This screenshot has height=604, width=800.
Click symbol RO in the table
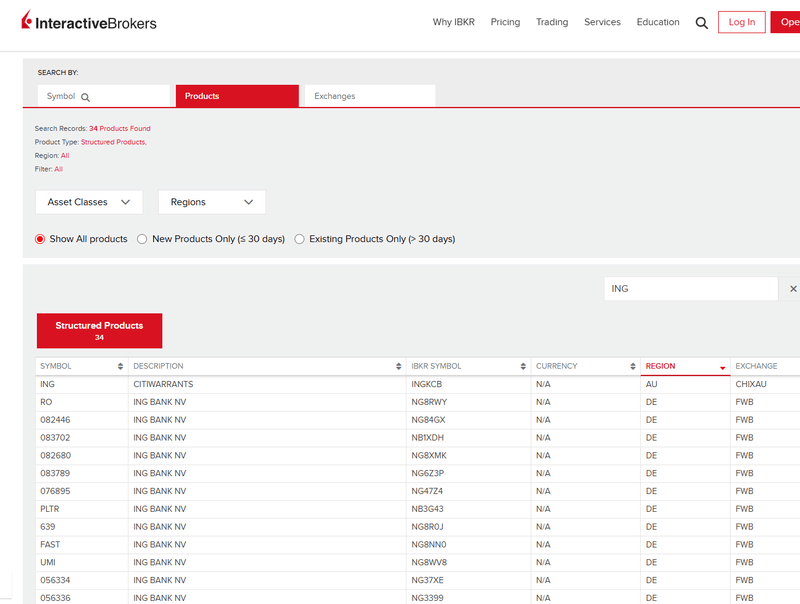46,402
